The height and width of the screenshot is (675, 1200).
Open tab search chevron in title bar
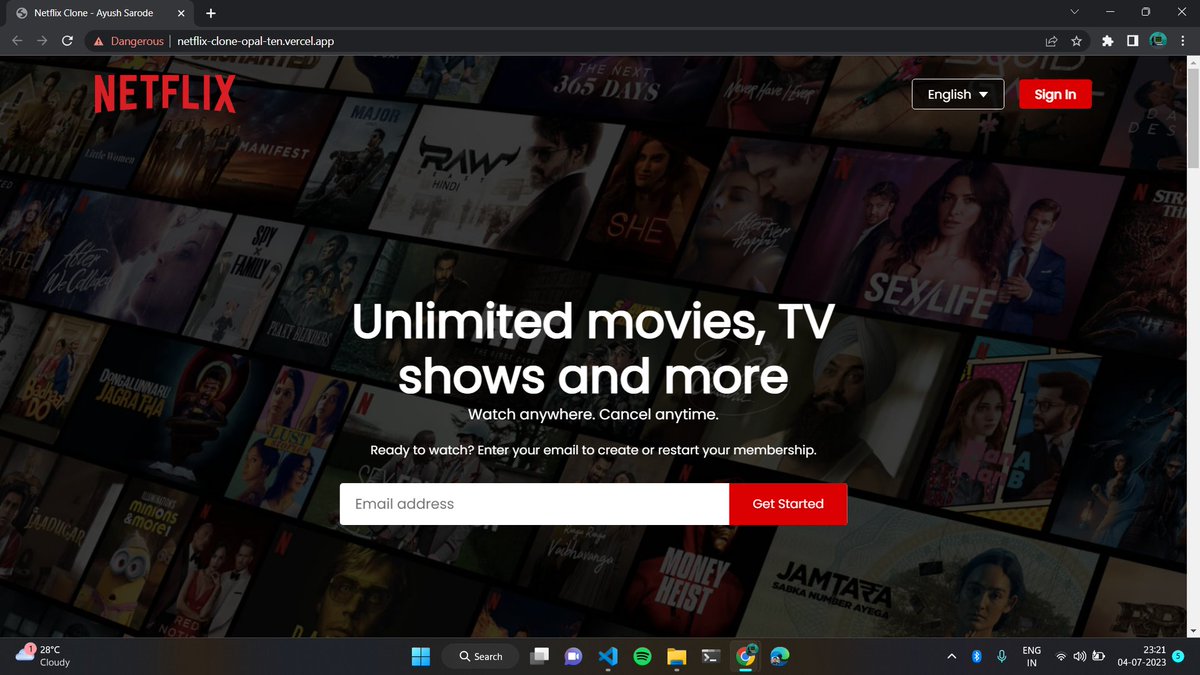click(1075, 12)
